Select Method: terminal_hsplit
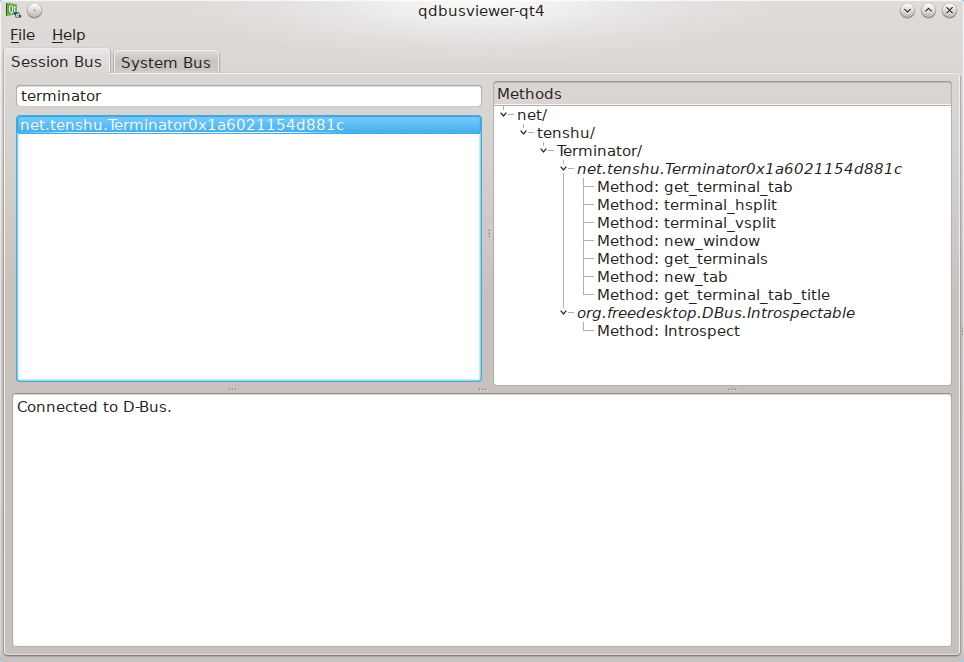The image size is (964, 662). (687, 205)
